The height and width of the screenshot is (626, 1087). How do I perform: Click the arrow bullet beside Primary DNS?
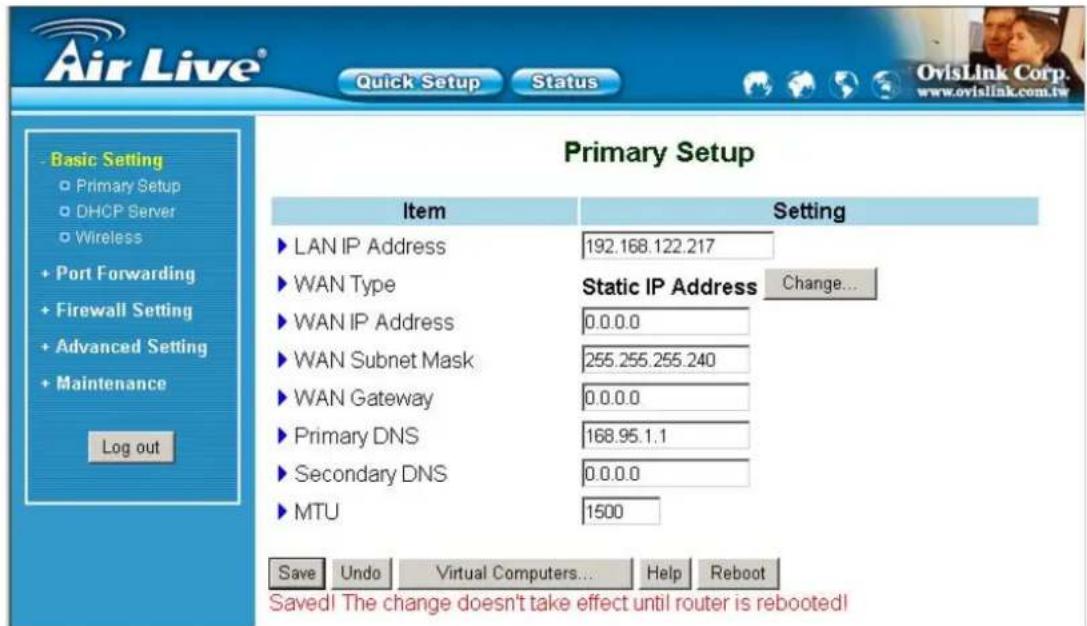pyautogui.click(x=282, y=436)
